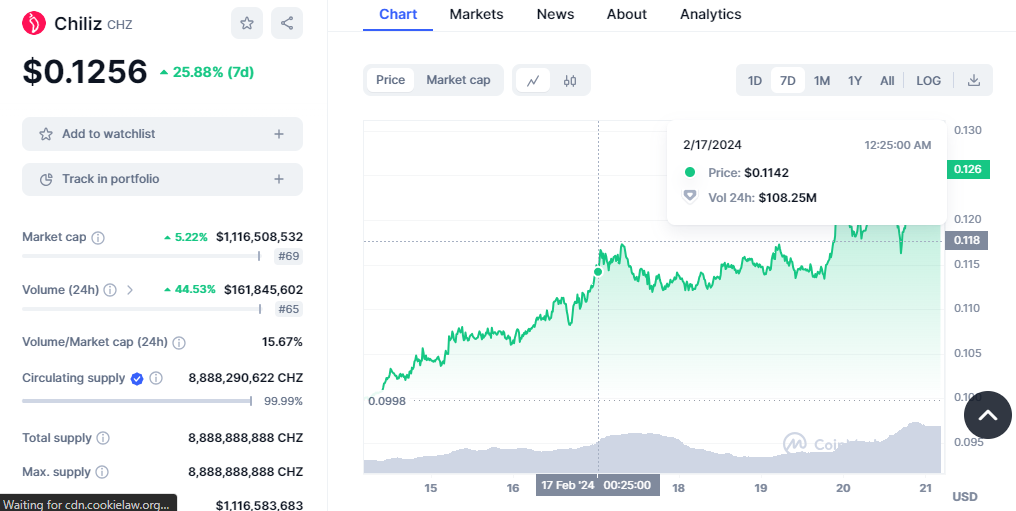
Task: Click the $1,116,583,683 value
Action: 259,505
